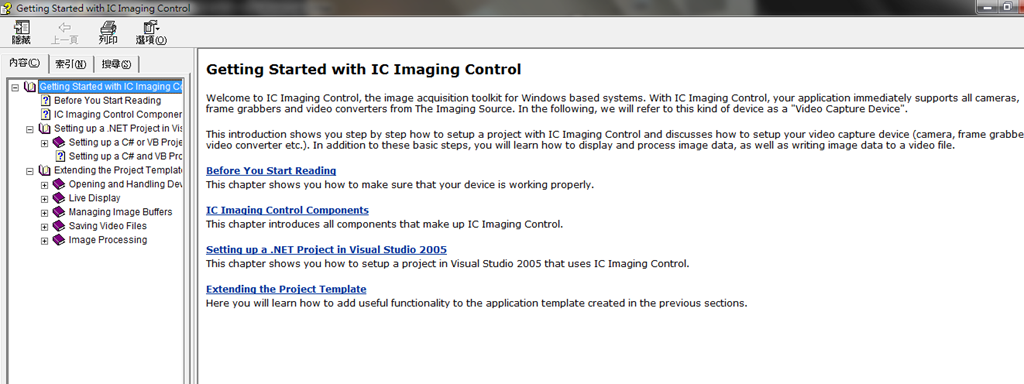Collapse the Extending the Project Template node
Image resolution: width=1024 pixels, height=384 pixels.
point(29,171)
